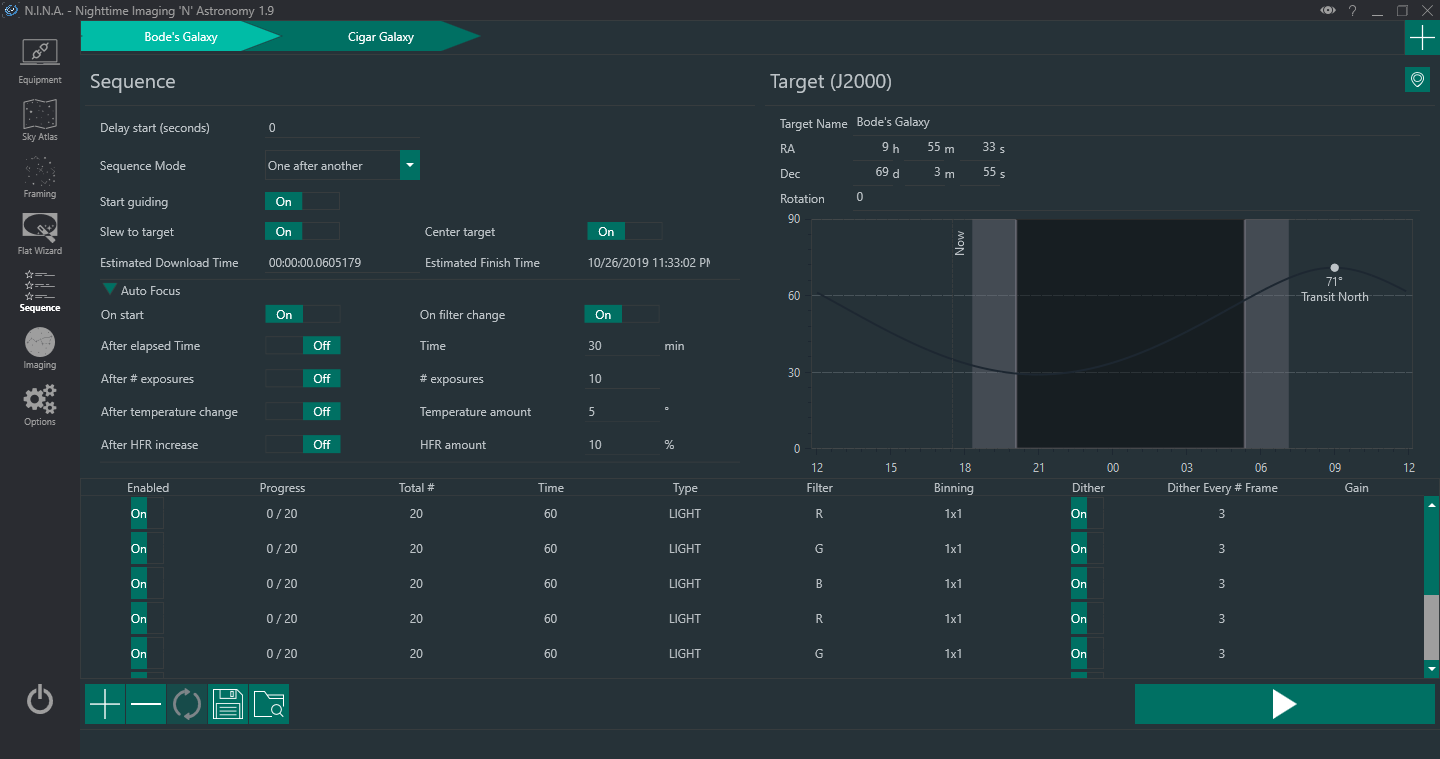
Task: Start the sequence with play button
Action: tap(1284, 704)
